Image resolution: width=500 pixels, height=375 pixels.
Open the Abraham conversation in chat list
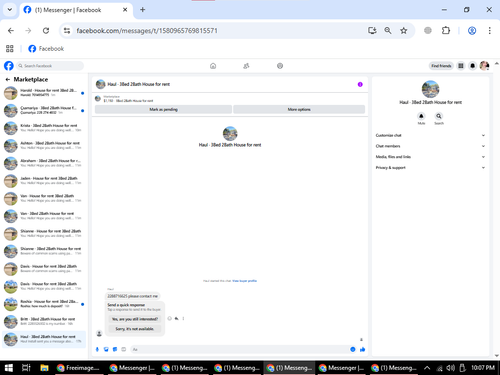click(x=44, y=163)
